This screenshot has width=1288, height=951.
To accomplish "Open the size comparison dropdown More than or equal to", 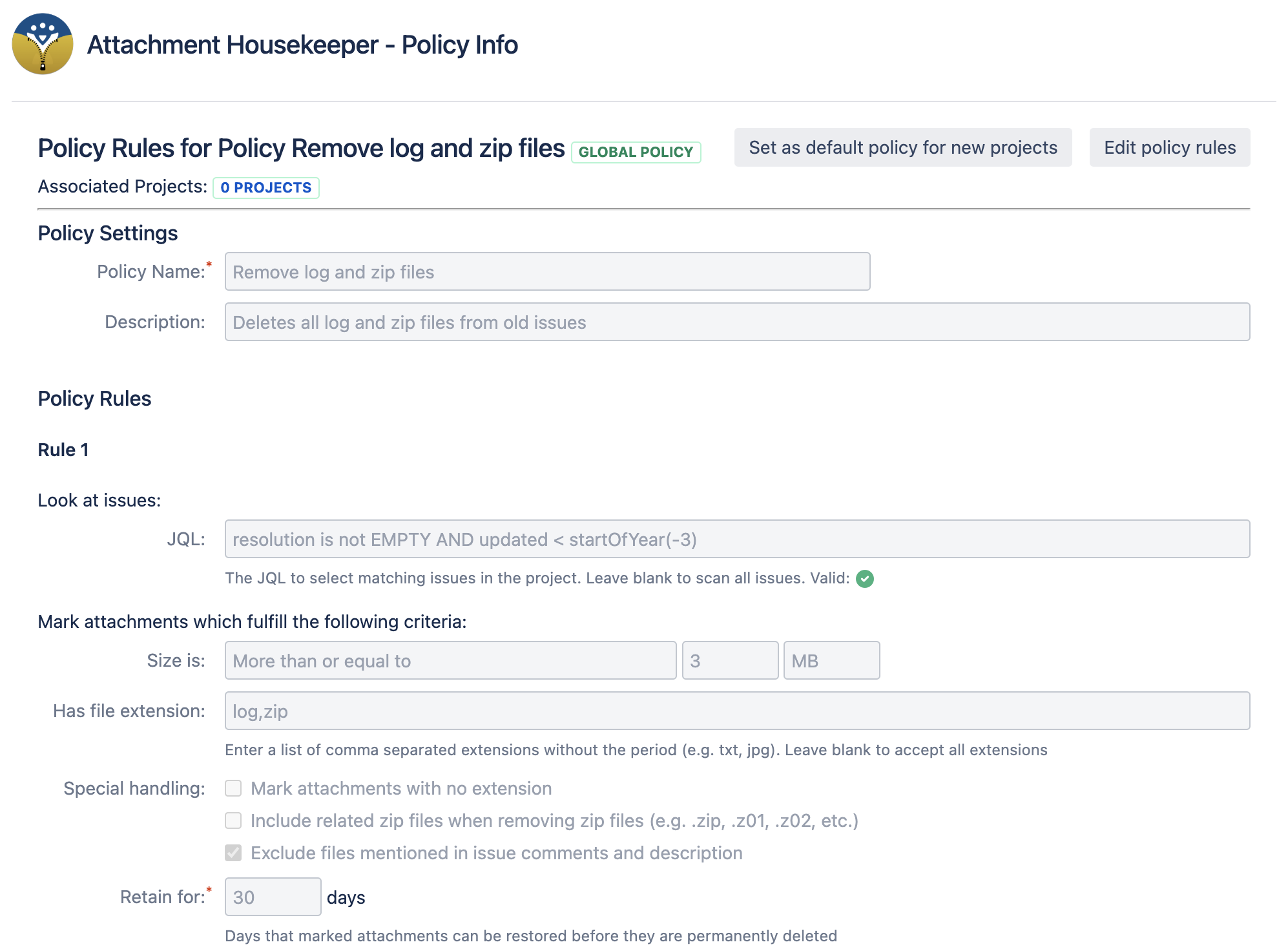I will coord(451,660).
